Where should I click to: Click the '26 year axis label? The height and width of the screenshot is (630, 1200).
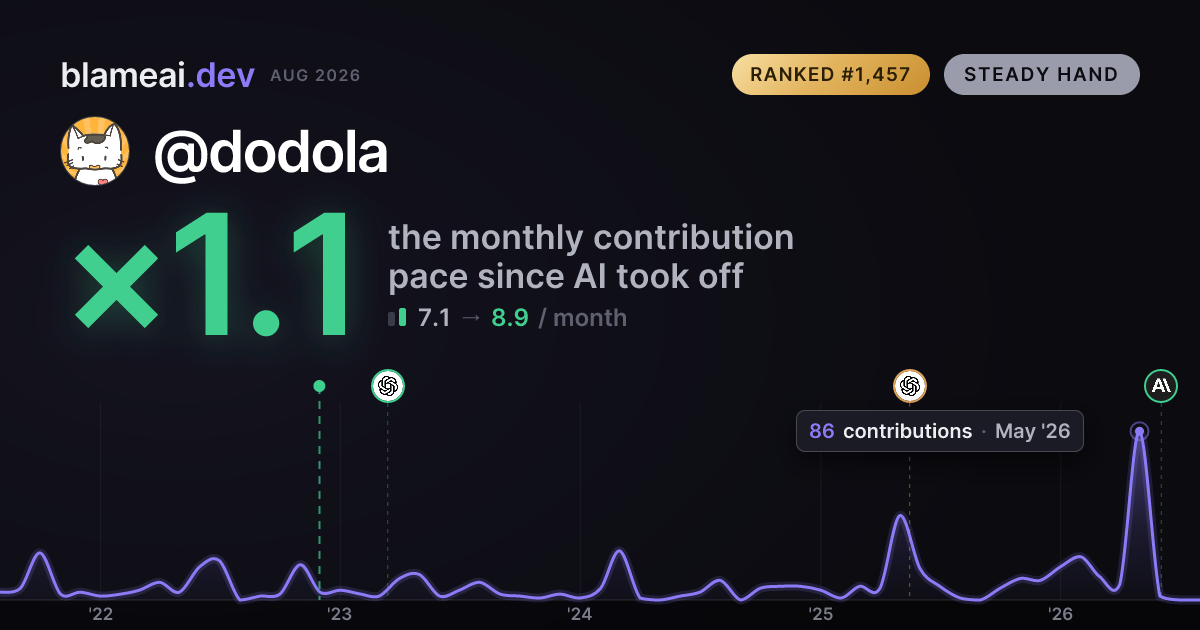click(1060, 614)
